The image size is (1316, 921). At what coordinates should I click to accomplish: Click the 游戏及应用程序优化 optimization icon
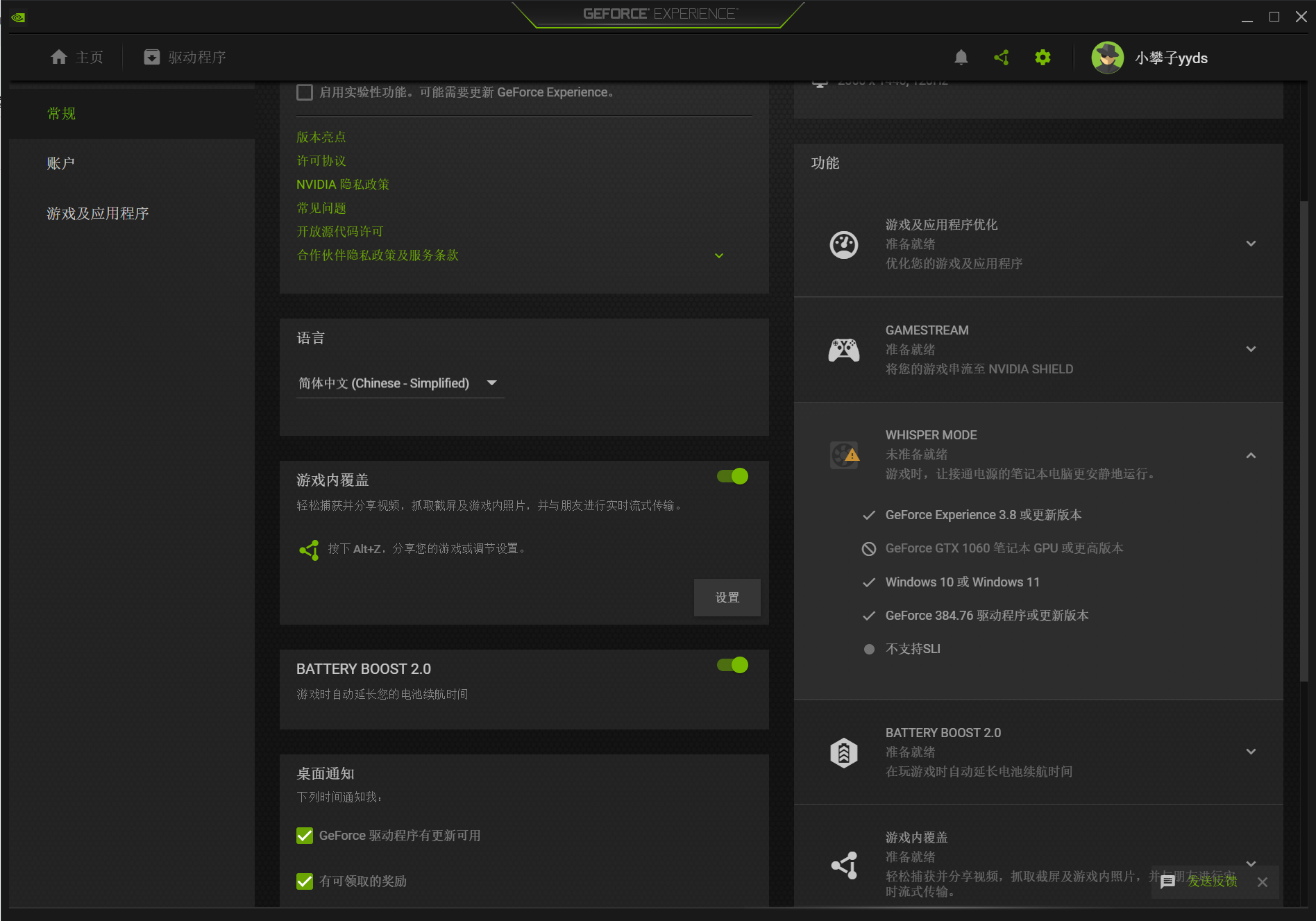click(843, 244)
